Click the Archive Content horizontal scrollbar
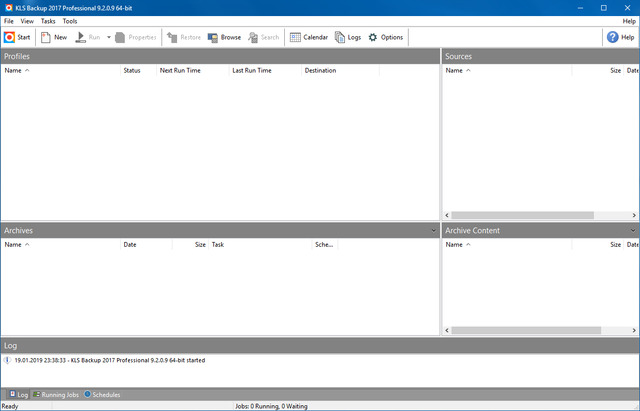640x411 pixels. click(x=525, y=330)
